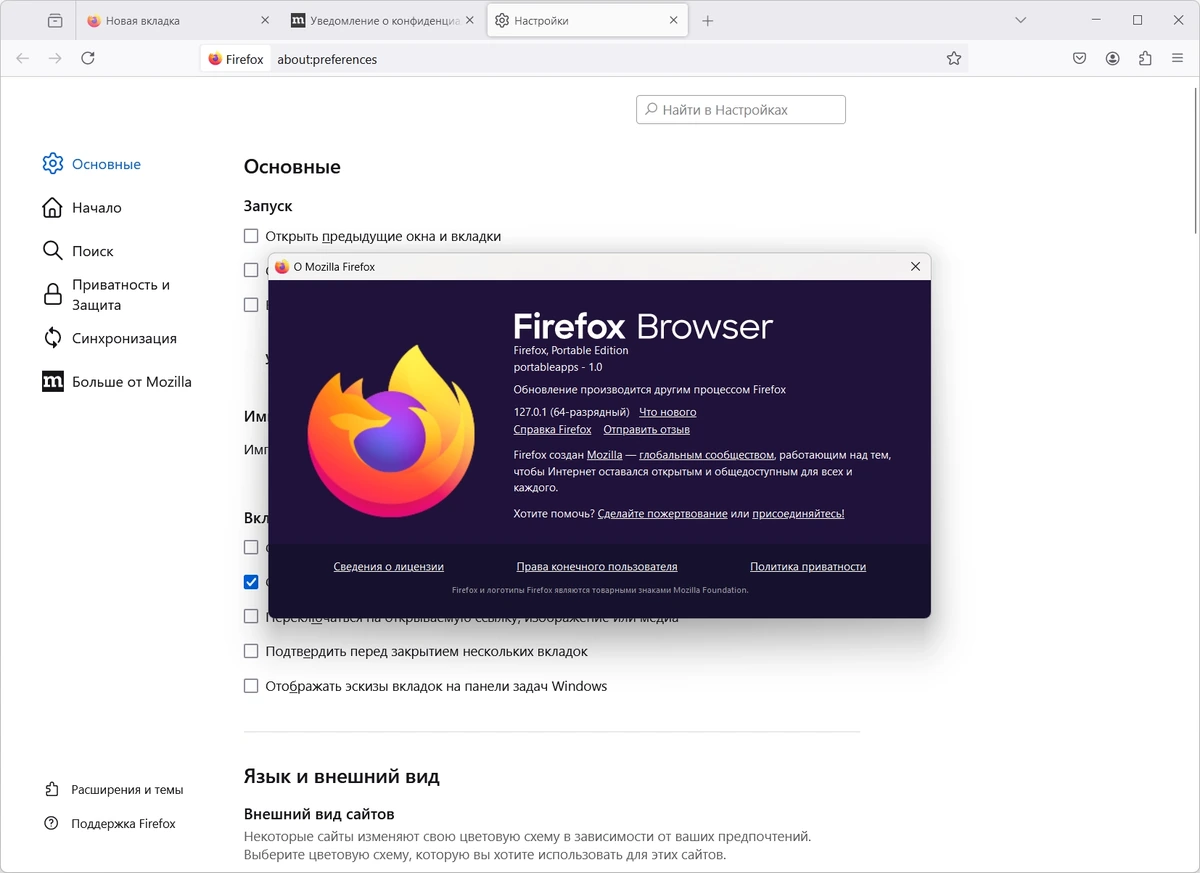Open a new tab with plus button
This screenshot has width=1200, height=873.
pyautogui.click(x=708, y=20)
